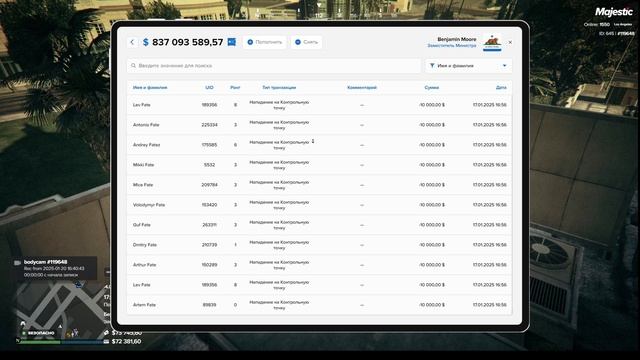
Task: Open the faction emblem avatar
Action: click(492, 42)
